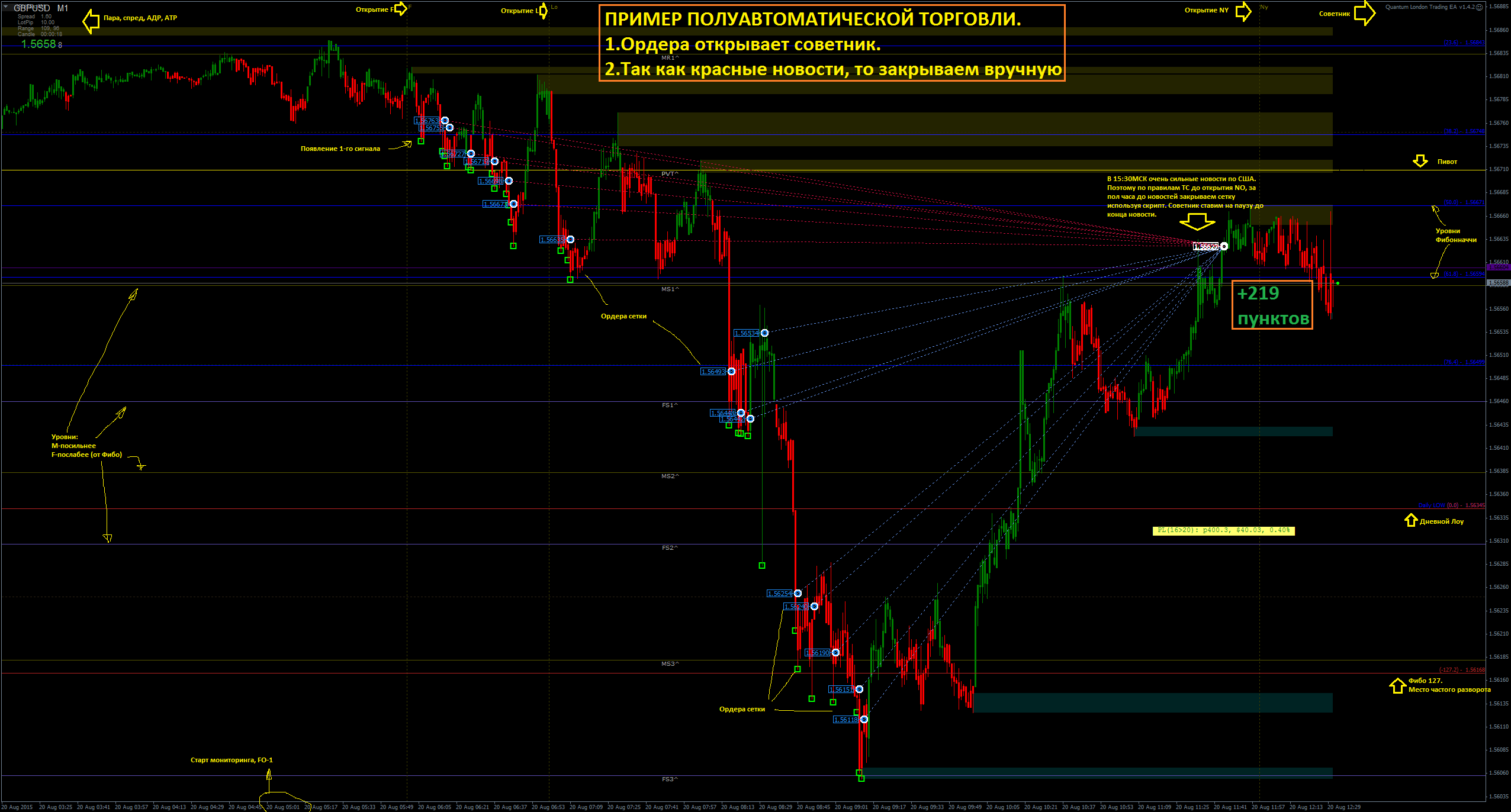
Task: Click the 1.56885 price axis value
Action: click(1499, 7)
